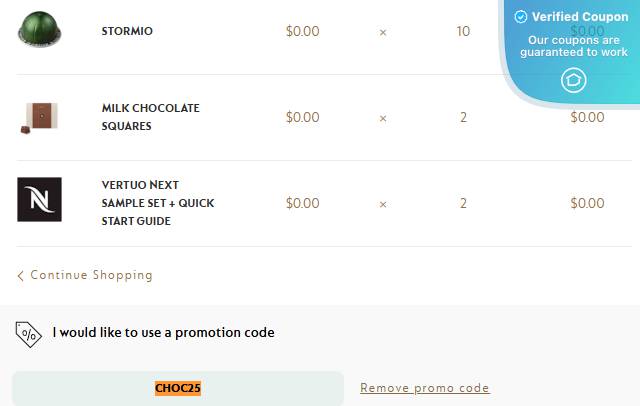The image size is (640, 406).
Task: Go back via the Continue Shopping link
Action: click(91, 275)
